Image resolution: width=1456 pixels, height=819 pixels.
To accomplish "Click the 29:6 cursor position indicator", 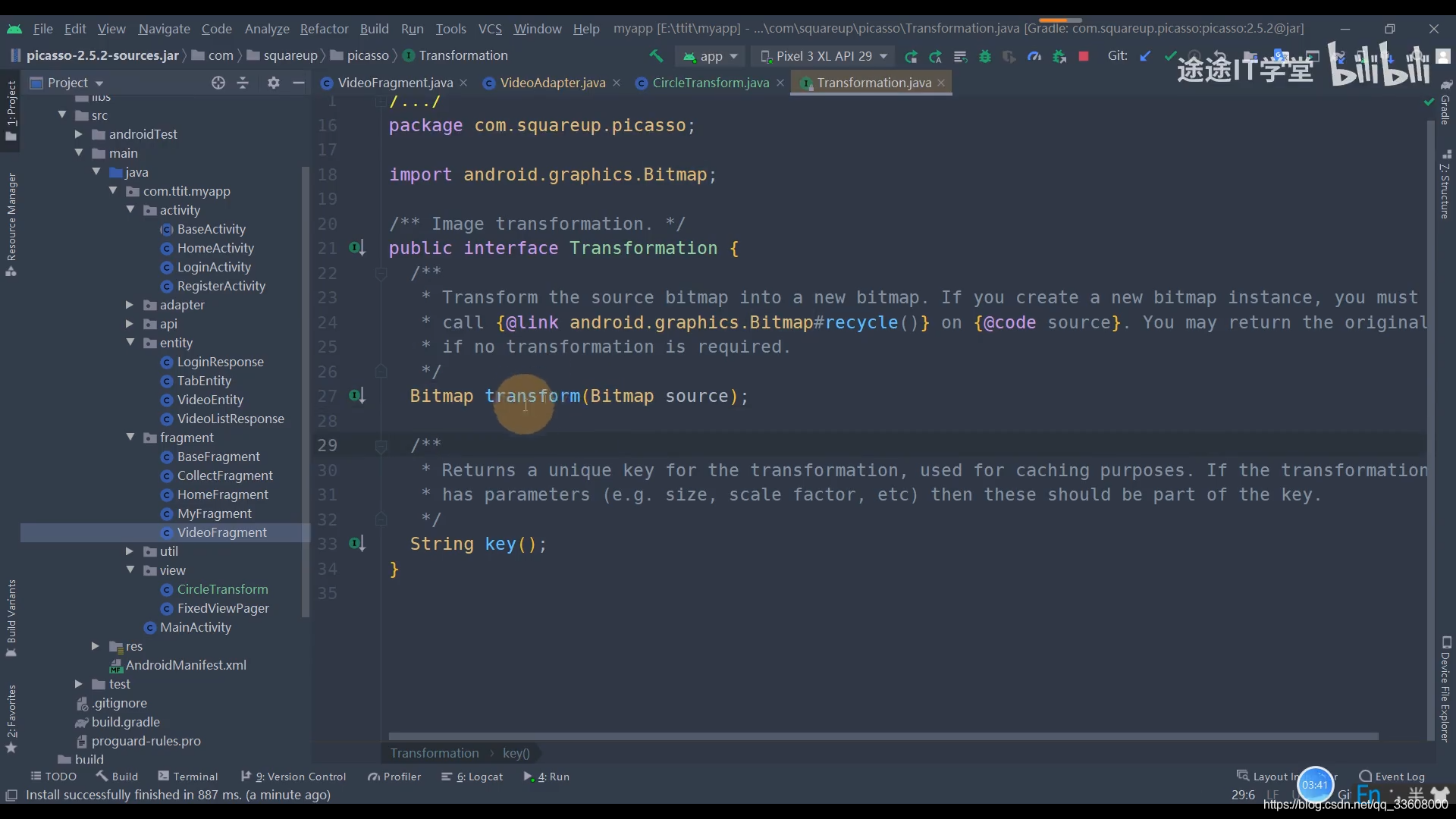I will coord(1243,795).
